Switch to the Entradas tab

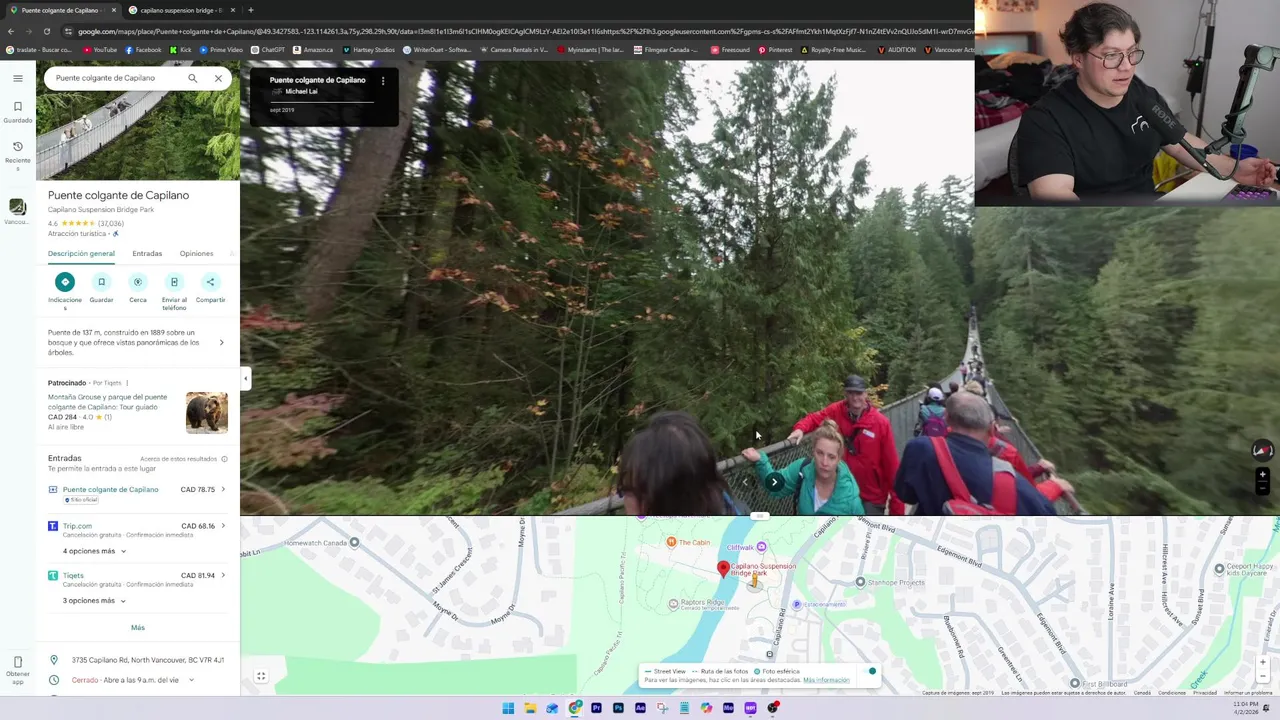147,253
